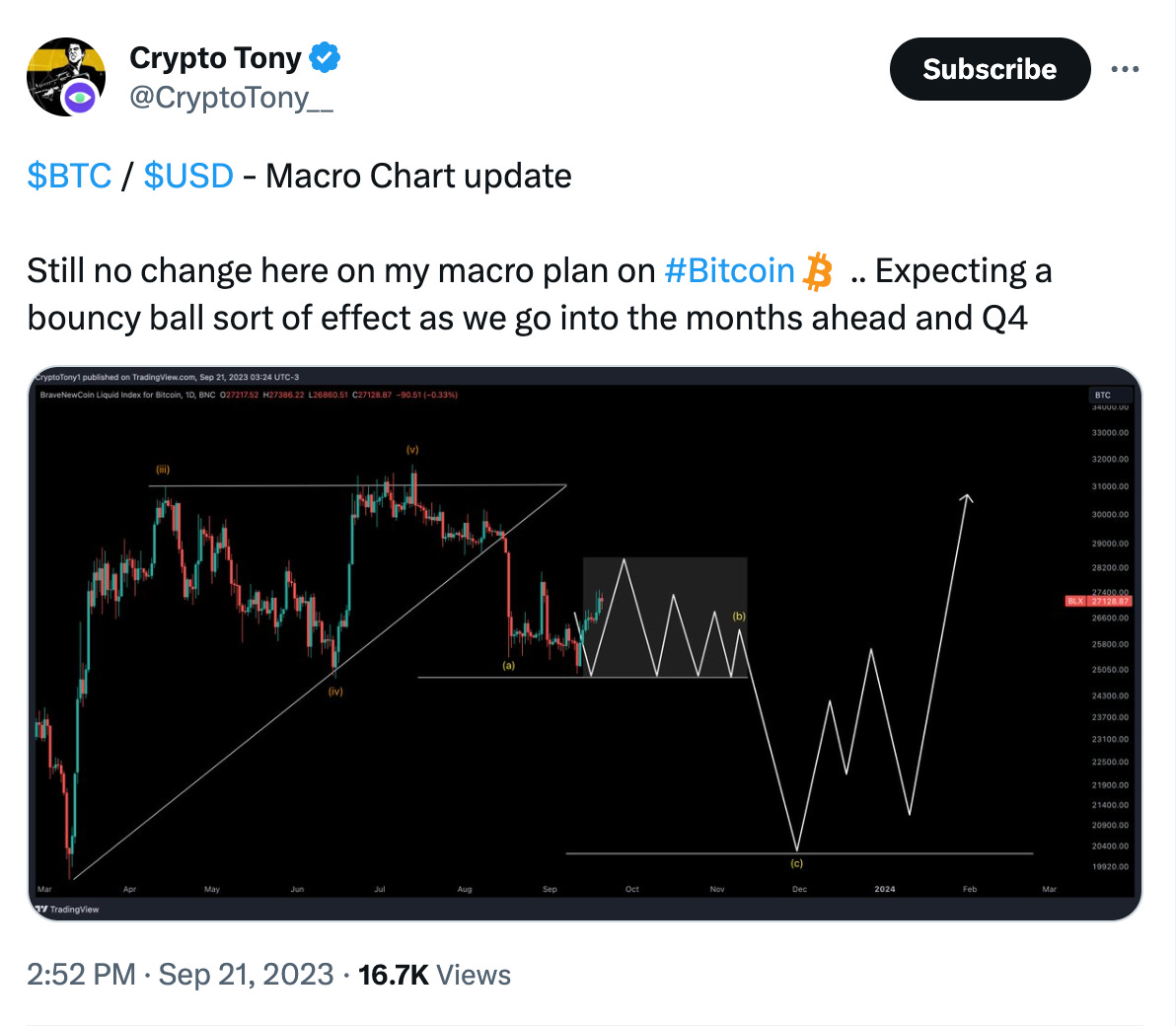Click the purple eye badge on avatar
Screen dimensions: 1176x1026
click(79, 99)
